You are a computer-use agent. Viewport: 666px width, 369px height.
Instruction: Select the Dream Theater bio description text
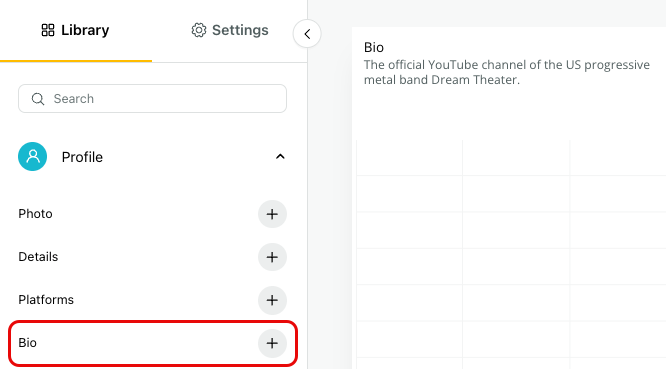coord(507,72)
